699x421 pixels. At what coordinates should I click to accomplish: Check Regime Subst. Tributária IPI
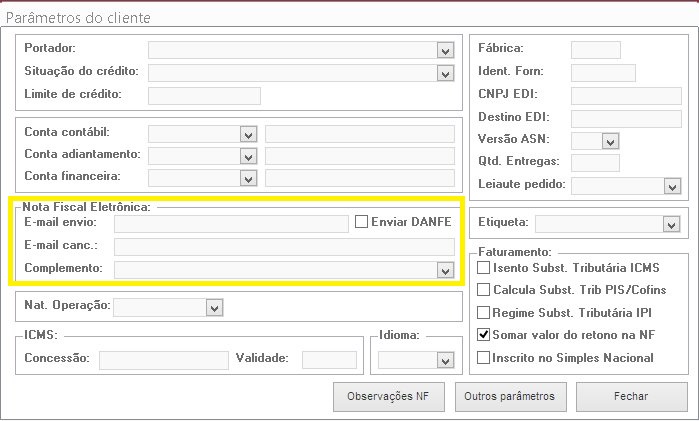pos(484,312)
